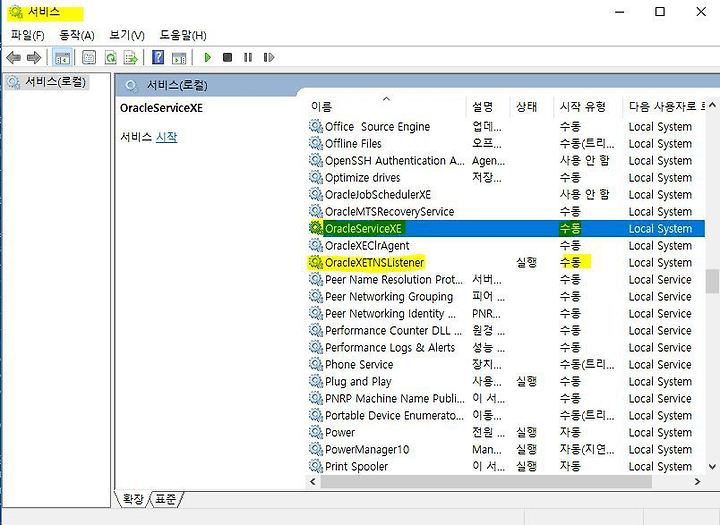Image resolution: width=720 pixels, height=525 pixels.
Task: Click the horizontal scrollbar left arrow
Action: tap(313, 481)
